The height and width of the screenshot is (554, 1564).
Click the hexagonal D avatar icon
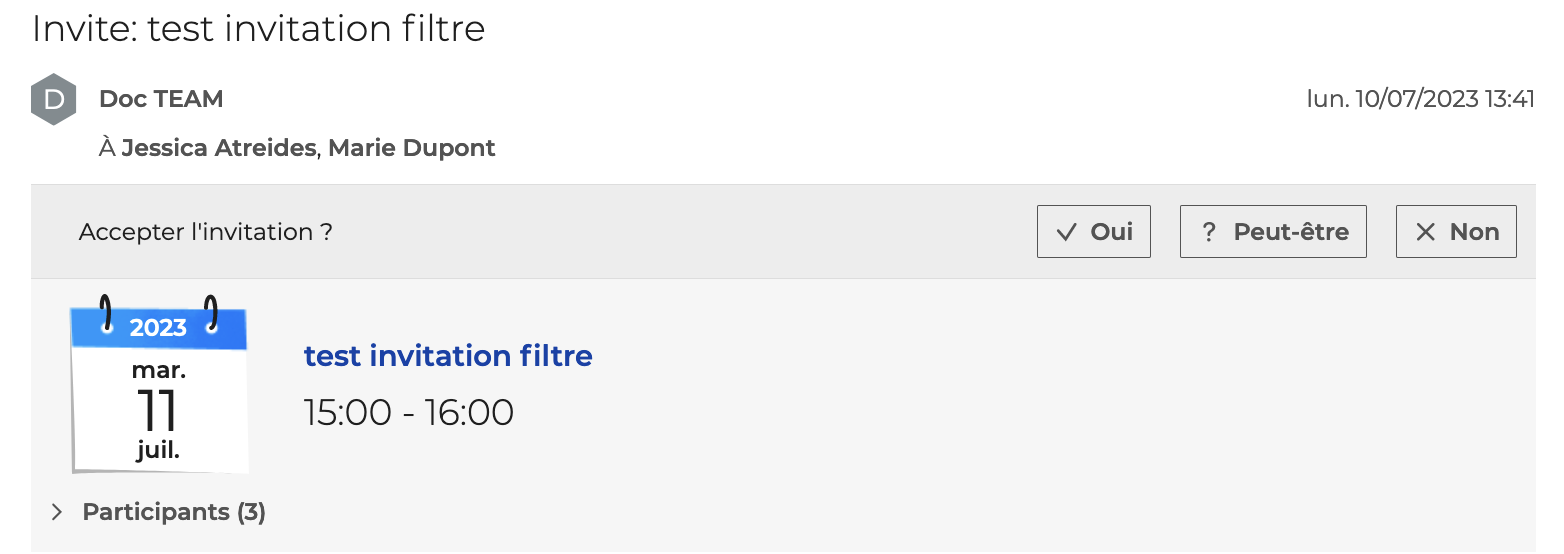(54, 99)
